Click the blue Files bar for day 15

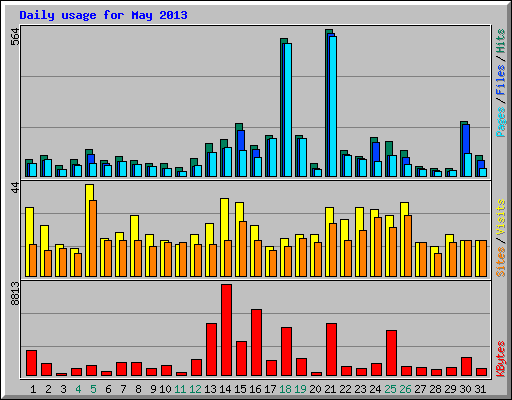click(x=241, y=140)
